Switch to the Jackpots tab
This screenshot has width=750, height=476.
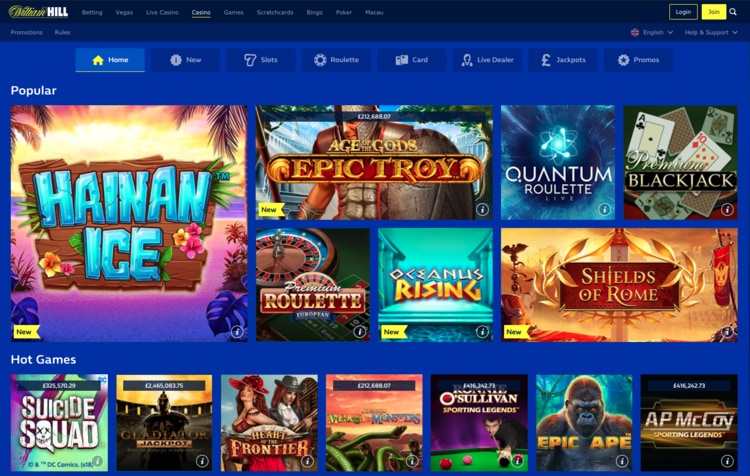click(x=563, y=60)
